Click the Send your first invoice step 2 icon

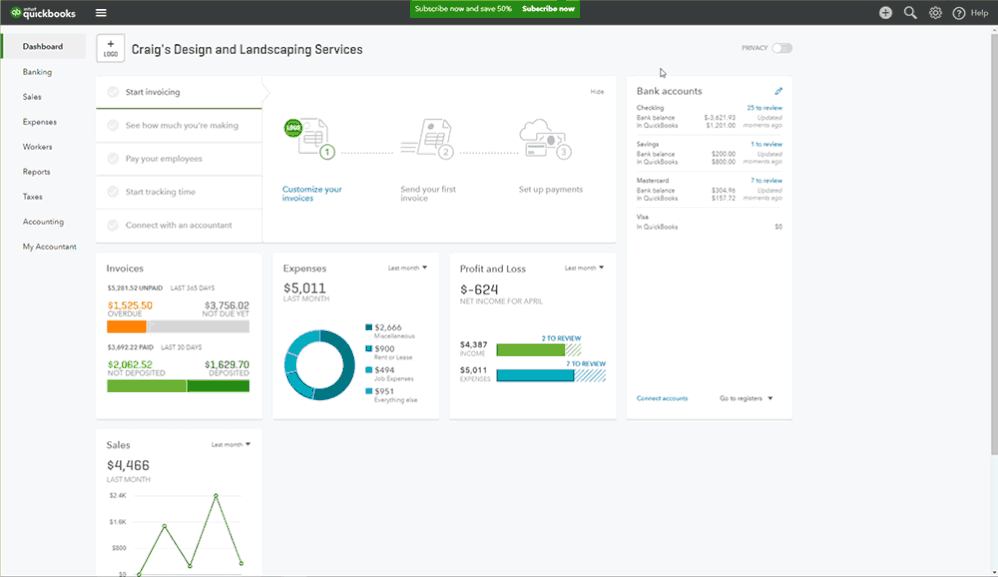pyautogui.click(x=428, y=139)
